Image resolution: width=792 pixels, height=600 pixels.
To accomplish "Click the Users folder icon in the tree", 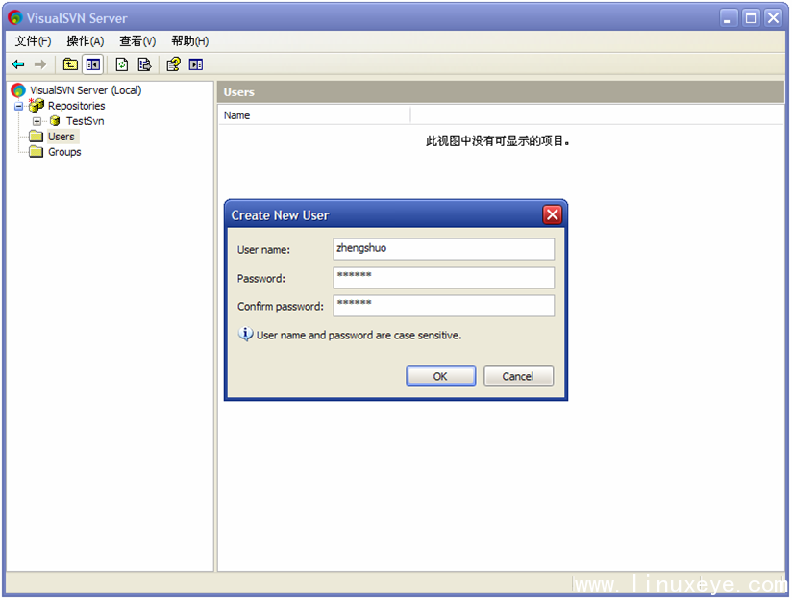I will click(36, 136).
